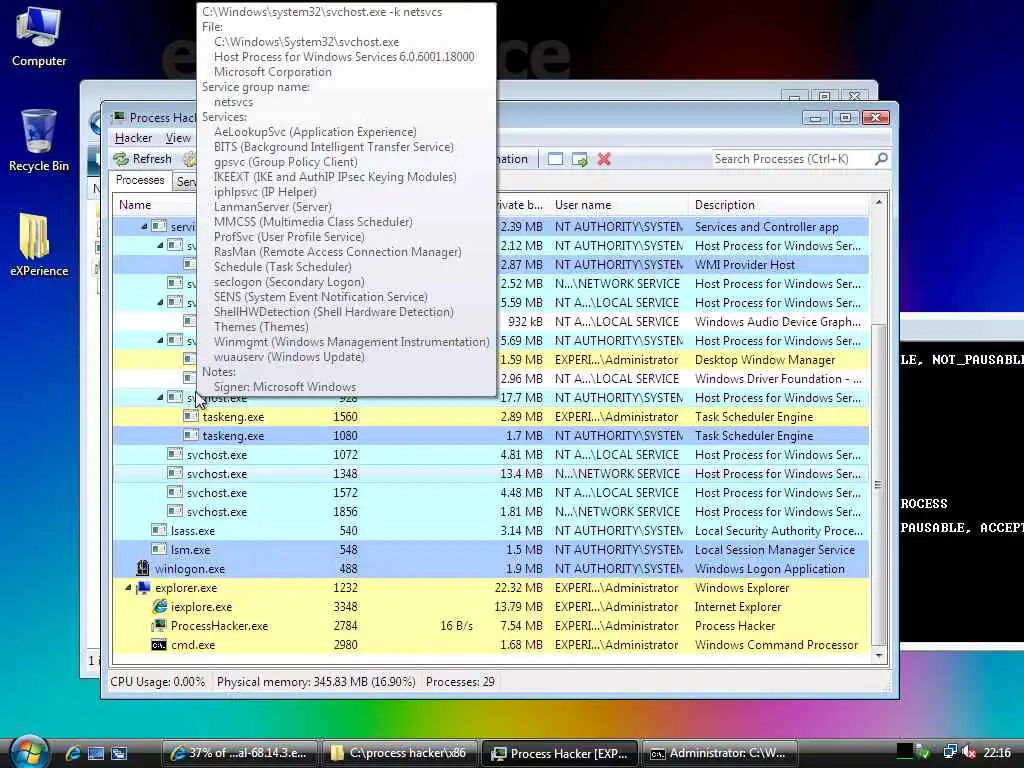
Task: Sort by the Private b... column header
Action: coord(520,205)
